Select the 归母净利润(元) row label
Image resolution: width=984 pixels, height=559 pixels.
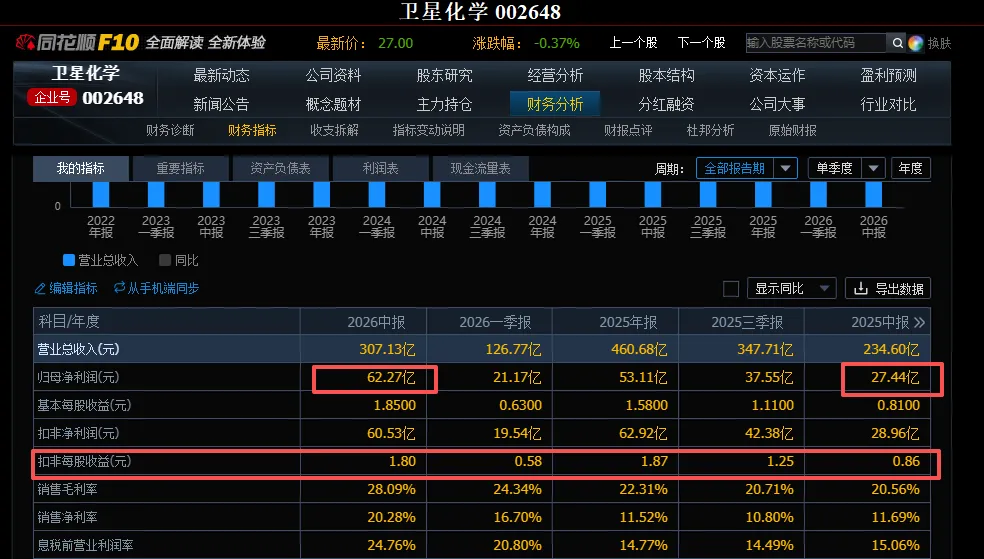tap(78, 377)
